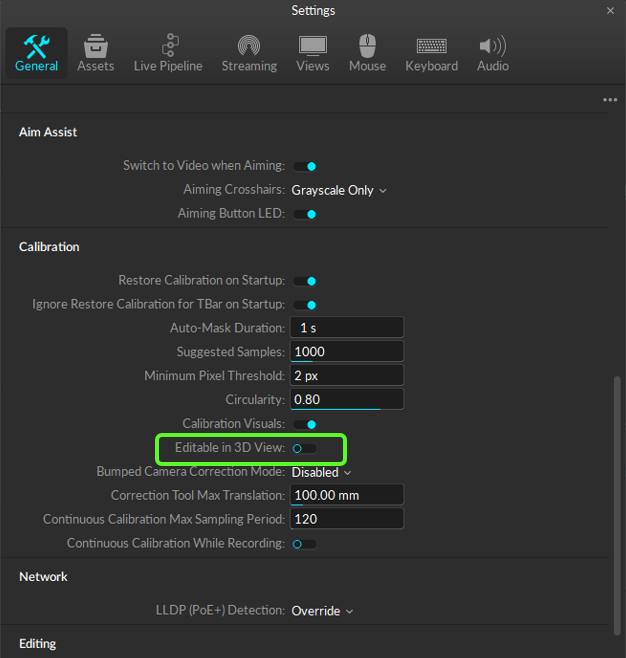Click the Suggested Samples slider field
The height and width of the screenshot is (658, 626).
[347, 352]
